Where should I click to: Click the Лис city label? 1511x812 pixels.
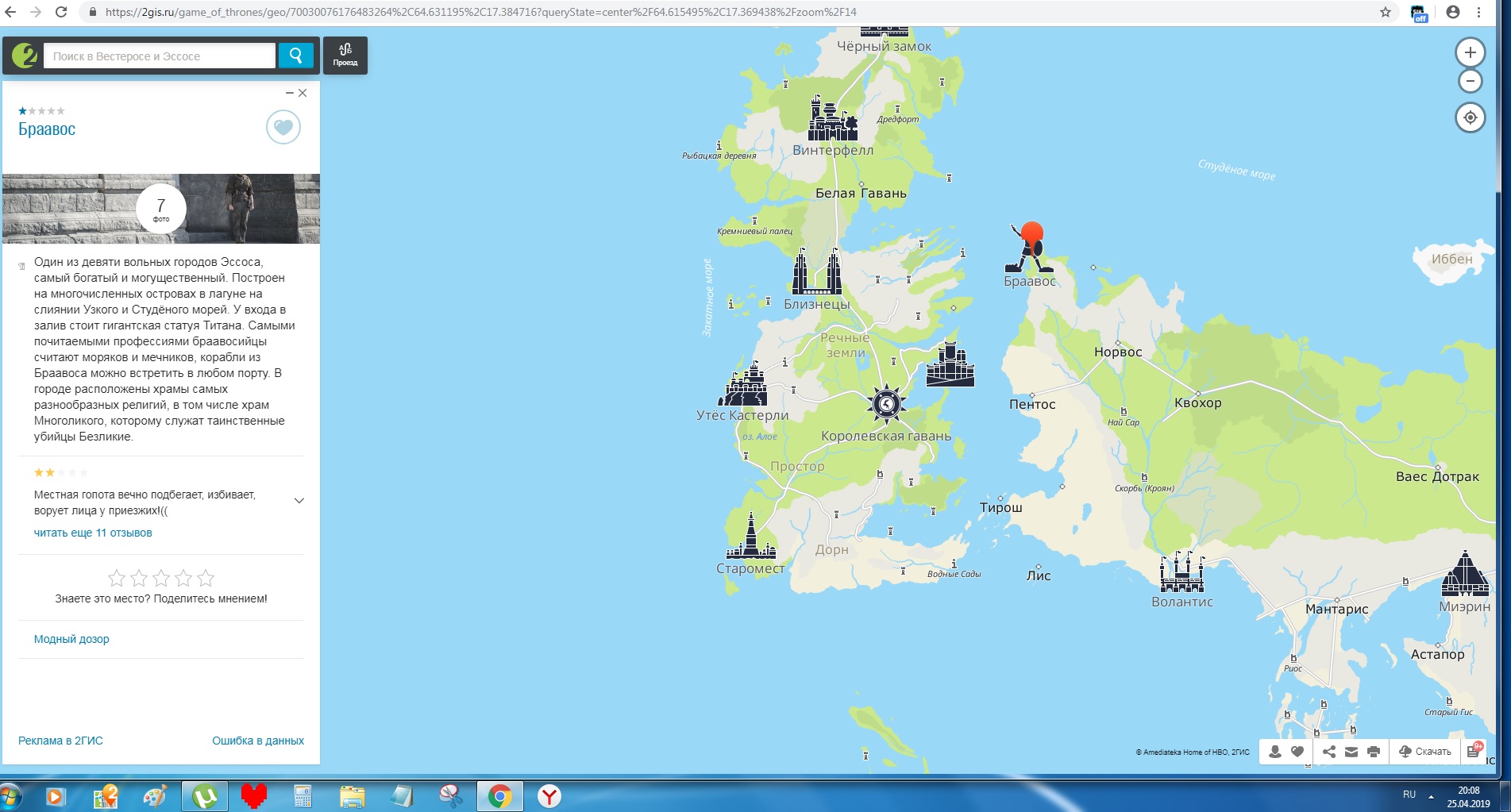coord(1039,576)
